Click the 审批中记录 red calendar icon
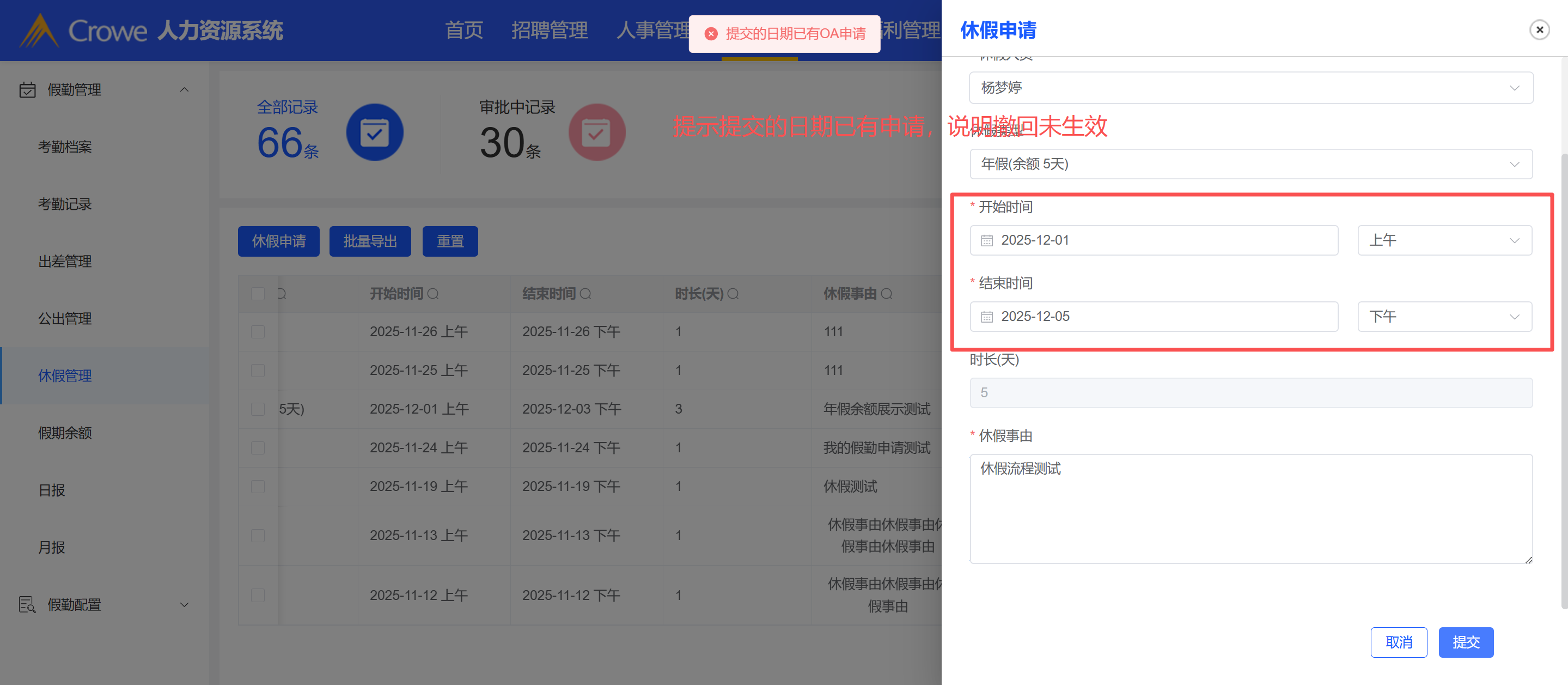This screenshot has height=685, width=1568. point(596,132)
